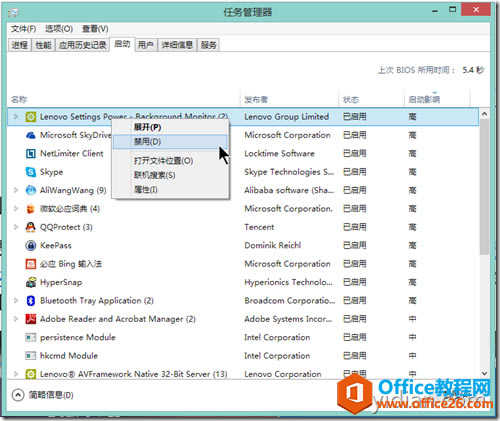The height and width of the screenshot is (421, 500).
Task: Switch to the 服务 tab
Action: [208, 45]
